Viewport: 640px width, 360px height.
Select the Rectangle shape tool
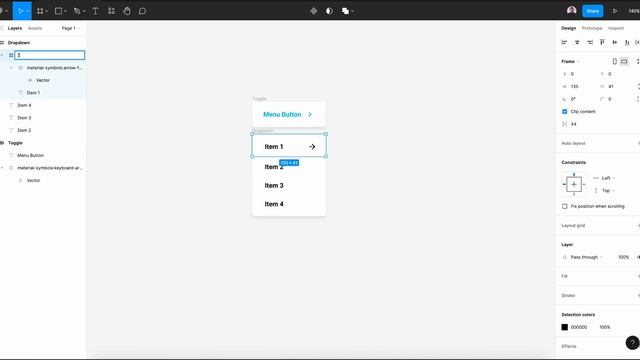click(x=58, y=11)
